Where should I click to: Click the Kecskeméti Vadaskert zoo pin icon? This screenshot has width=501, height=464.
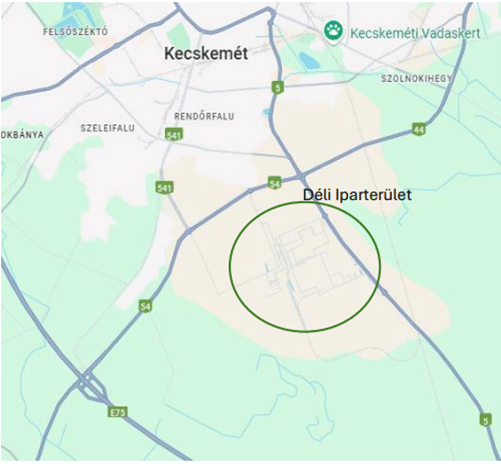[x=333, y=32]
